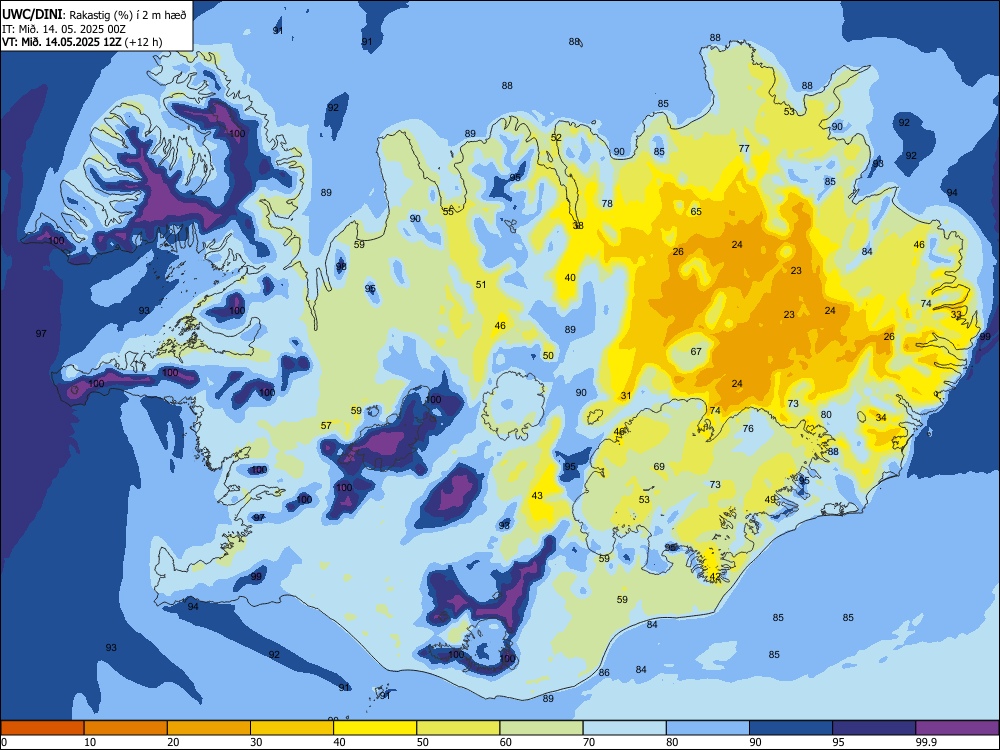This screenshot has width=1000, height=750.
Task: Click the 10 legend tick label
Action: [x=90, y=742]
